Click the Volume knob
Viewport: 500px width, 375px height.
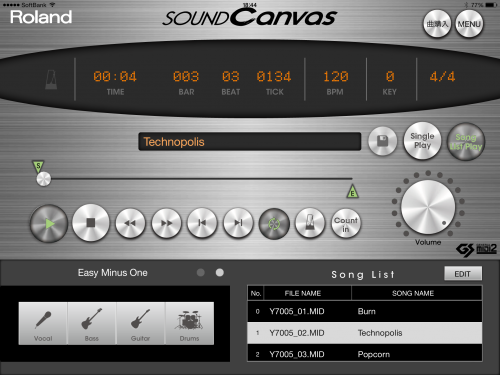coord(428,207)
